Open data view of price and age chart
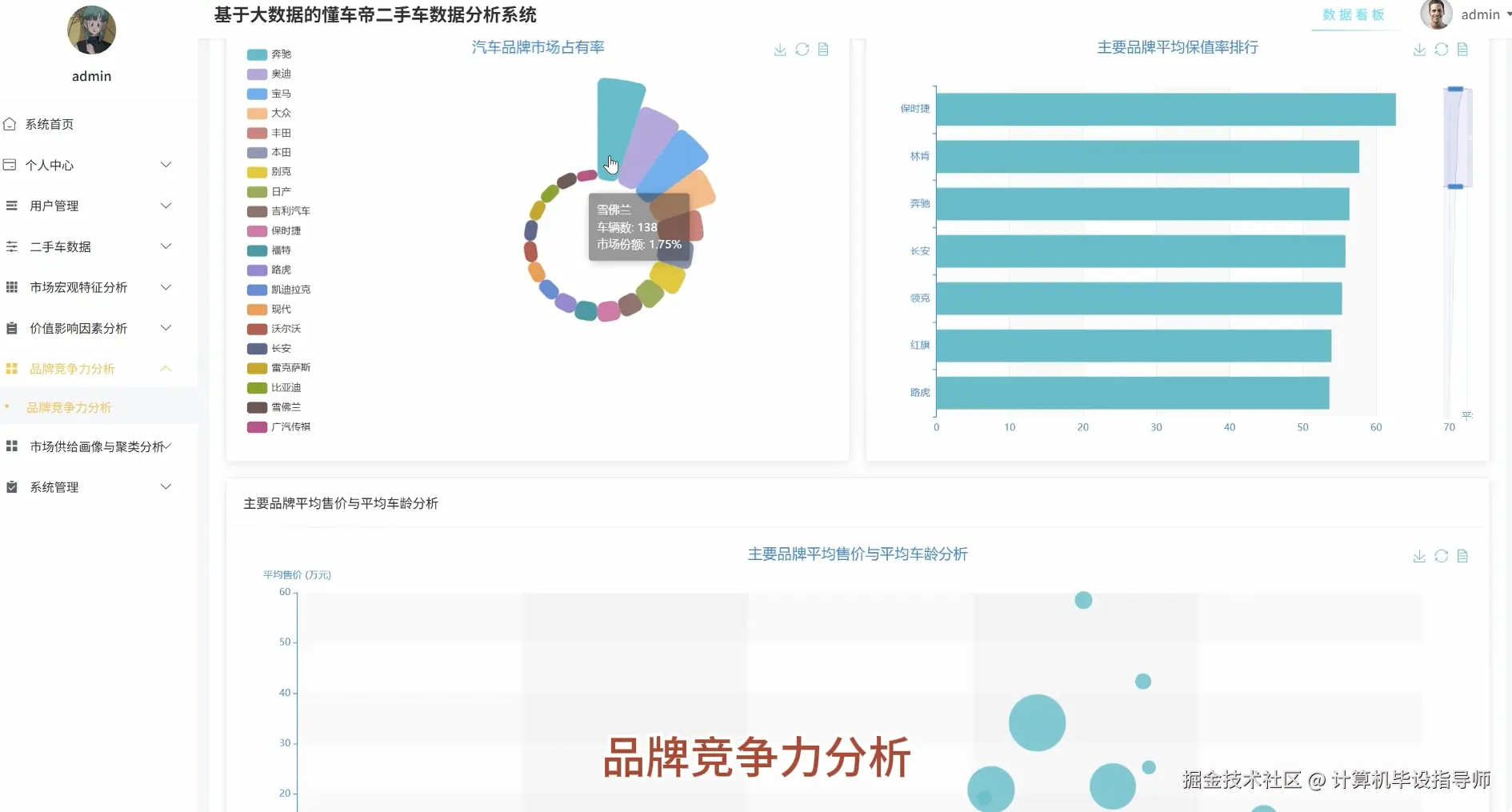 [x=1462, y=556]
